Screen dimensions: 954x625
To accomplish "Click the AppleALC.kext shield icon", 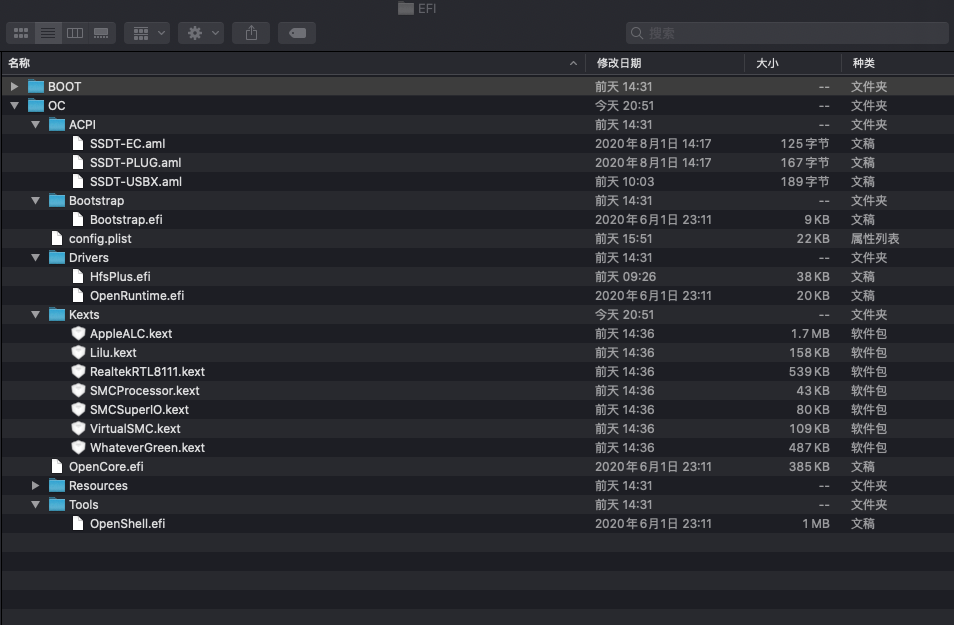I will (78, 333).
